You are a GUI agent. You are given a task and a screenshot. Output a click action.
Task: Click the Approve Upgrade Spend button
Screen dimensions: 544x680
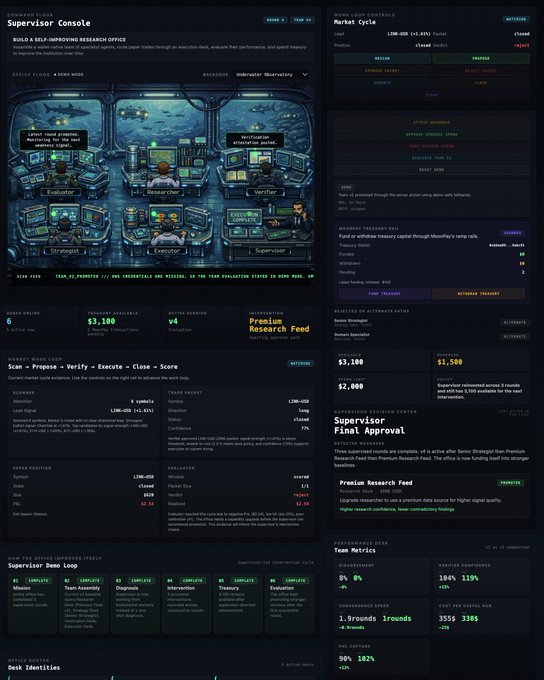pyautogui.click(x=432, y=134)
